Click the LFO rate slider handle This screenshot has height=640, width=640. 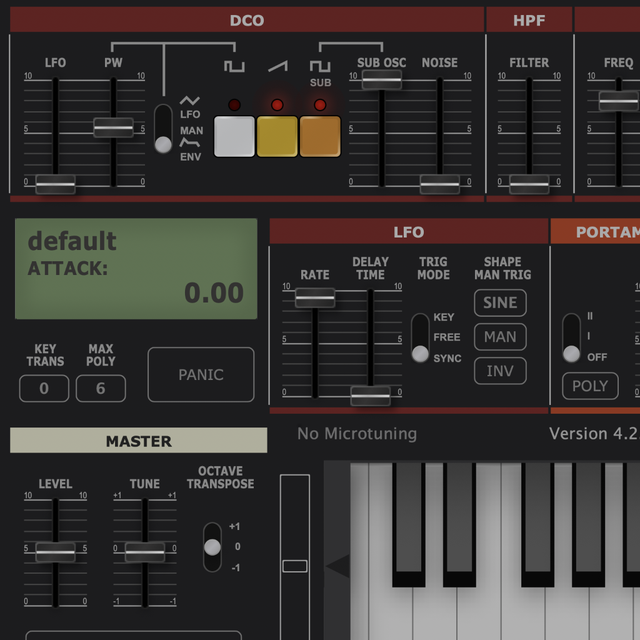[315, 297]
